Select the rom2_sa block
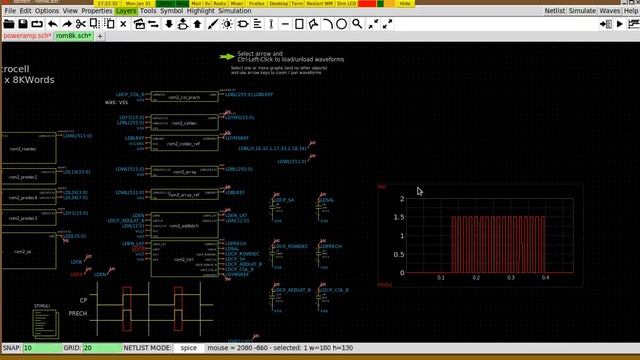The image size is (640, 360). click(x=29, y=252)
